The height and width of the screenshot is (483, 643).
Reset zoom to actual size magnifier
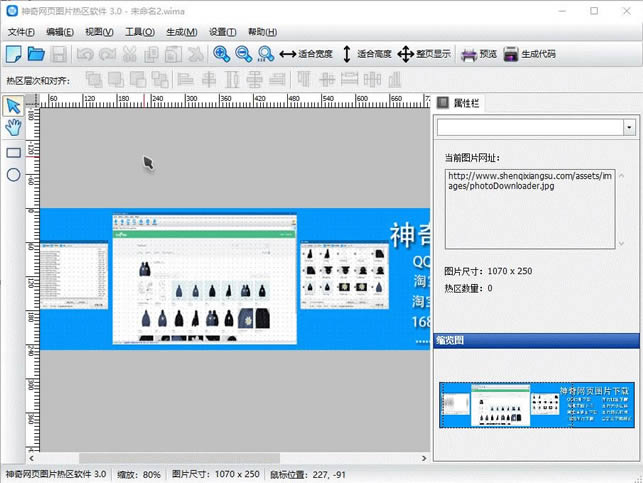(x=266, y=54)
